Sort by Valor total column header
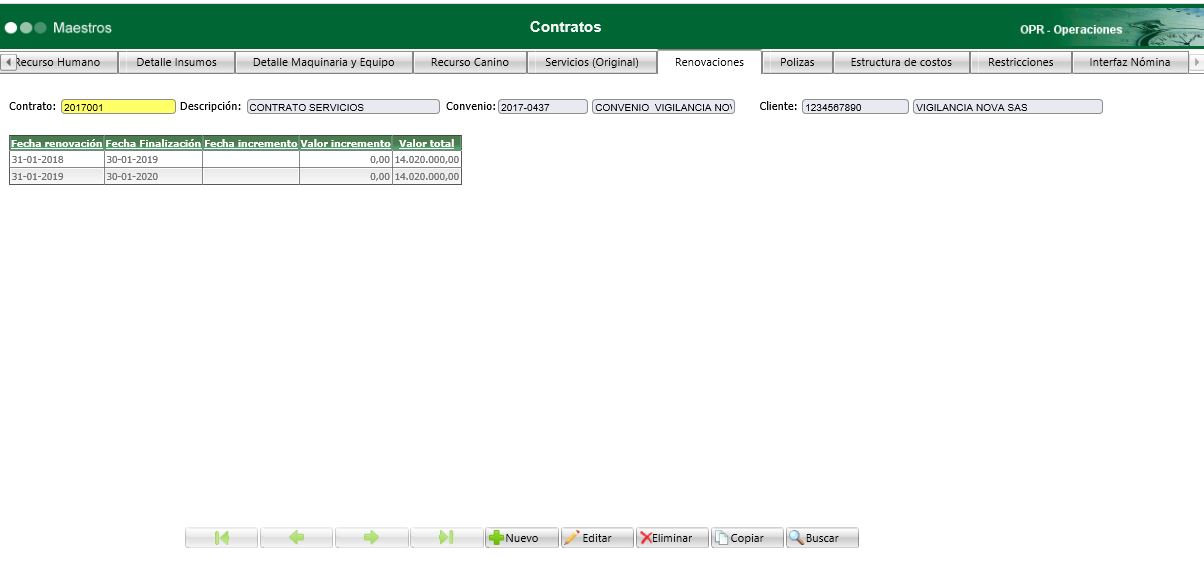1204x585 pixels. tap(427, 144)
